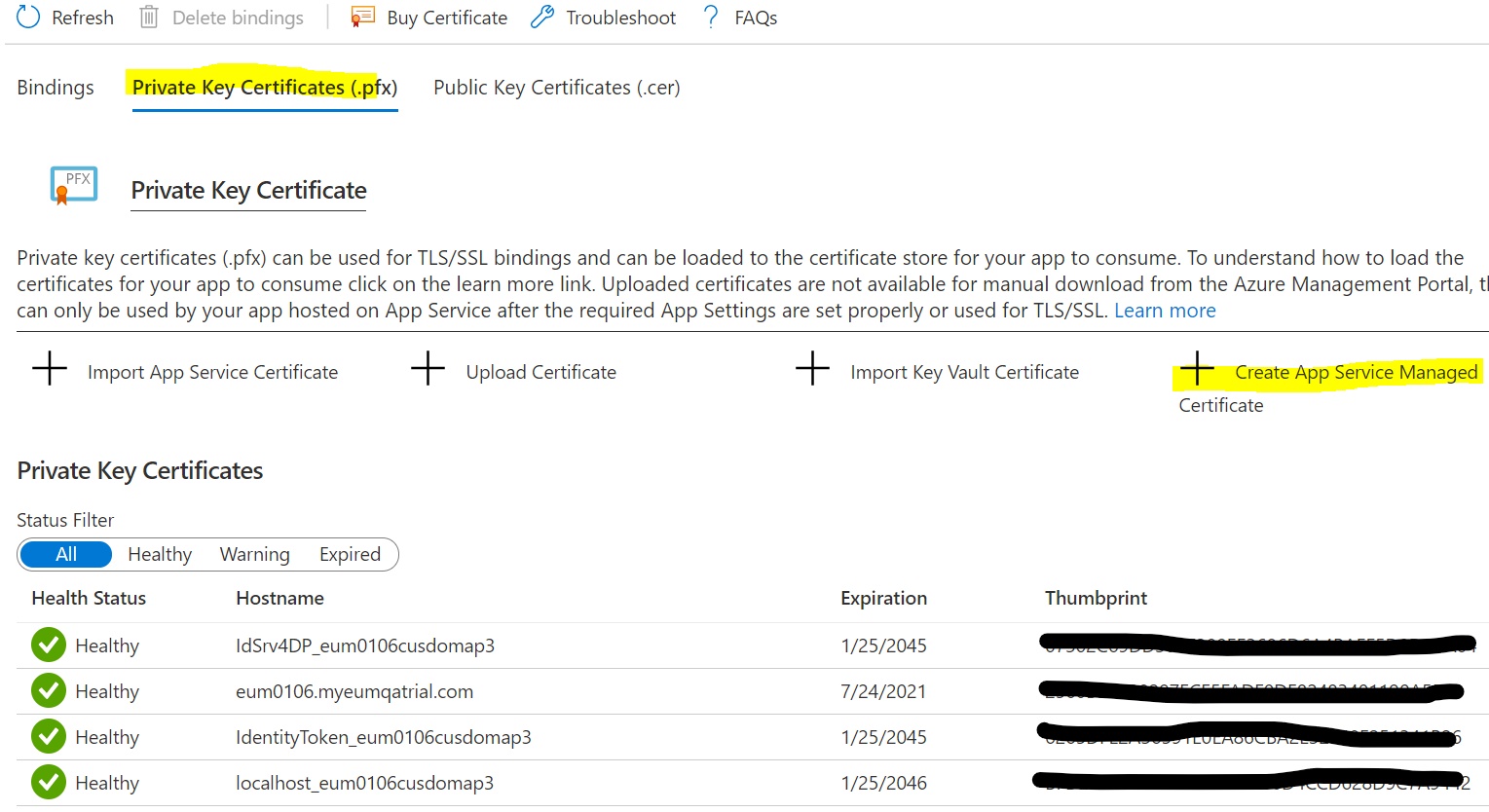Screen dimensions: 1489x812
Task: Click the Expiration column header
Action: coord(883,598)
